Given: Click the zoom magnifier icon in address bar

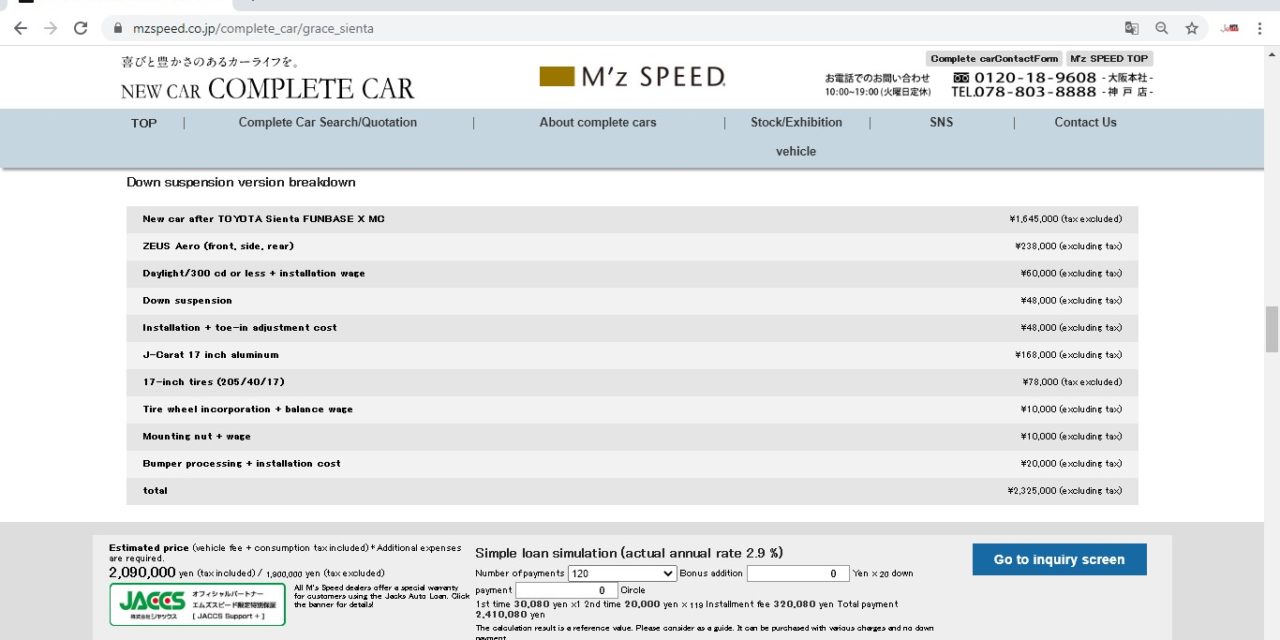Looking at the screenshot, I should (x=1161, y=28).
